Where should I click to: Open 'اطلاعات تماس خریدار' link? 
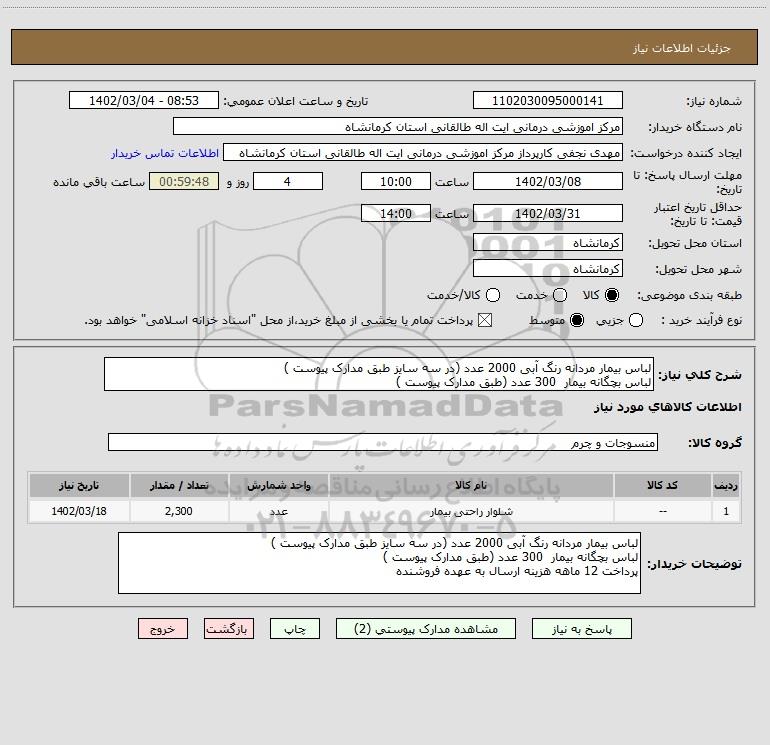pos(165,153)
